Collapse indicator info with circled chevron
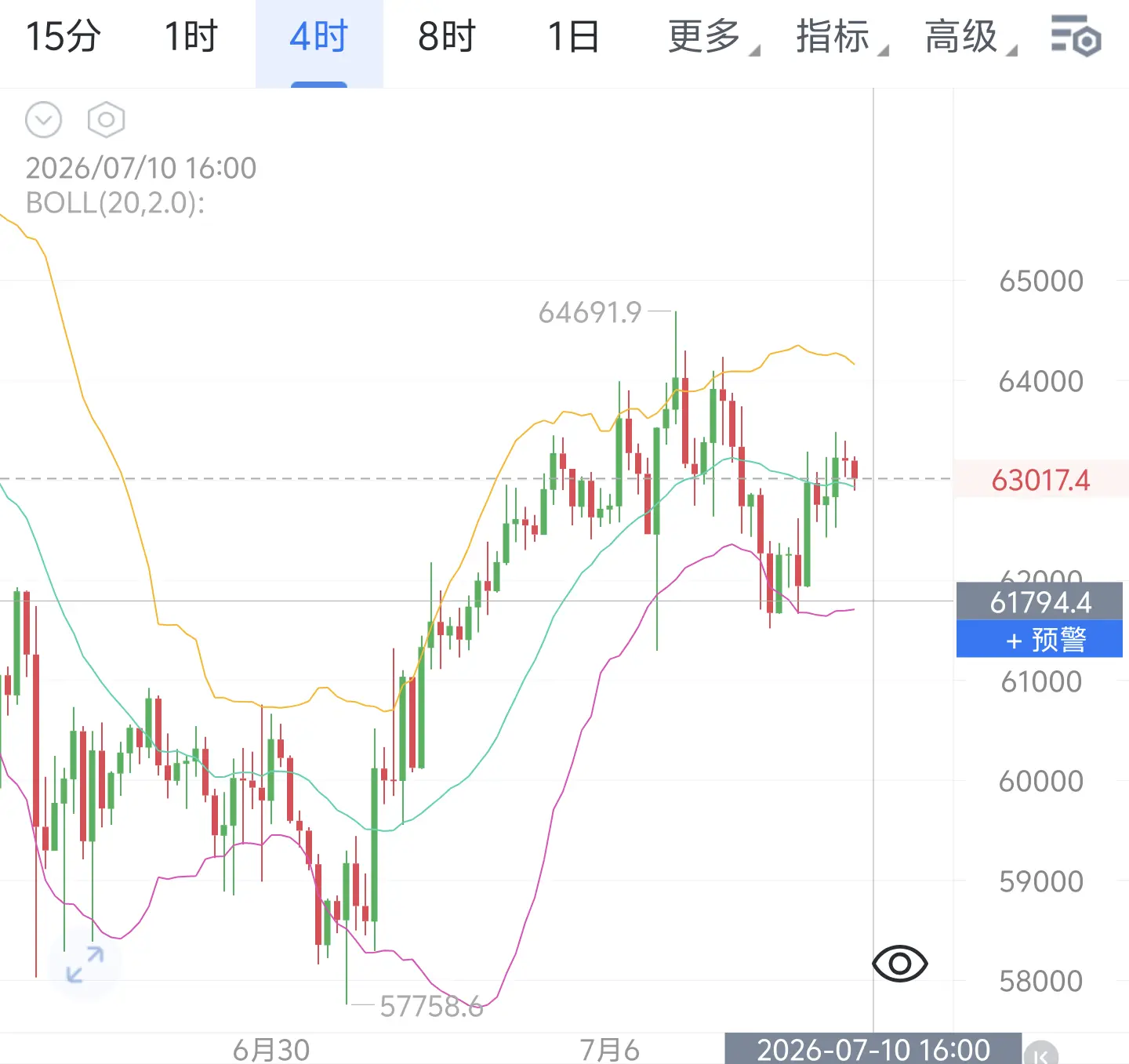The width and height of the screenshot is (1129, 1064). click(43, 120)
